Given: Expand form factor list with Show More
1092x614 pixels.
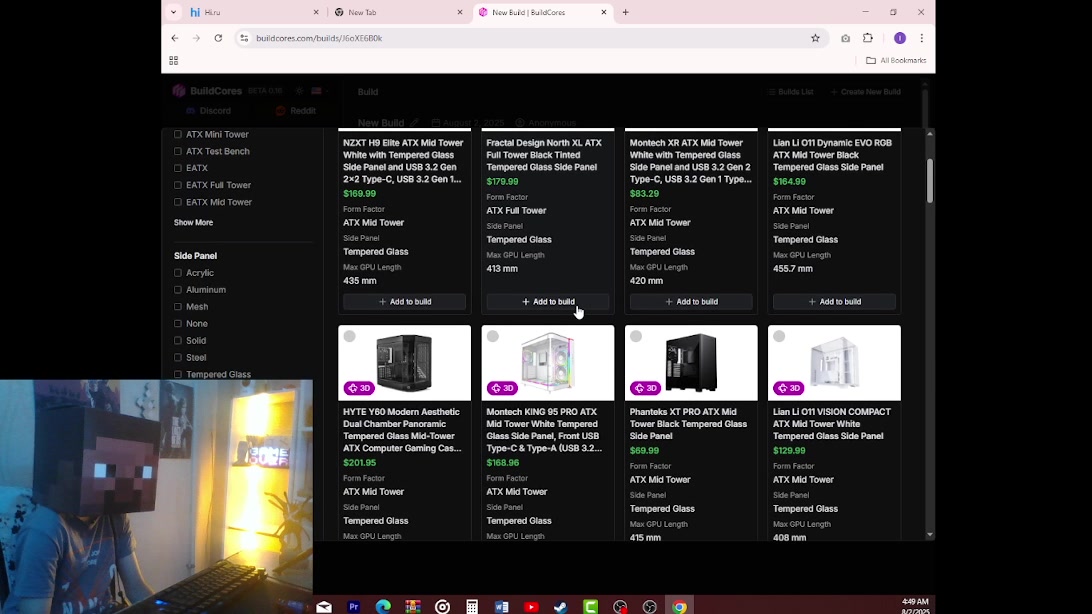Looking at the screenshot, I should [194, 223].
